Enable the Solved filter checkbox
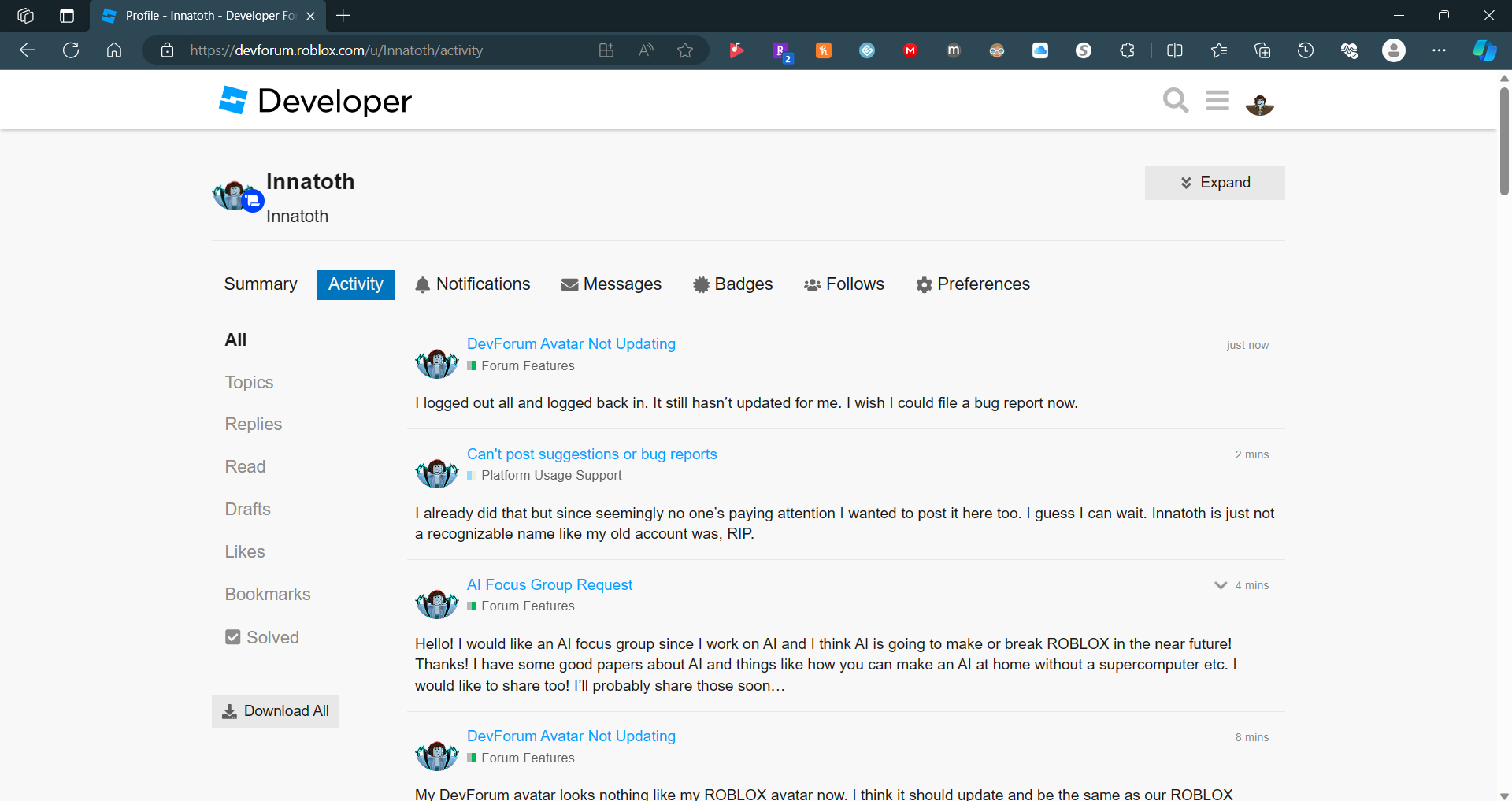The height and width of the screenshot is (801, 1512). 232,637
